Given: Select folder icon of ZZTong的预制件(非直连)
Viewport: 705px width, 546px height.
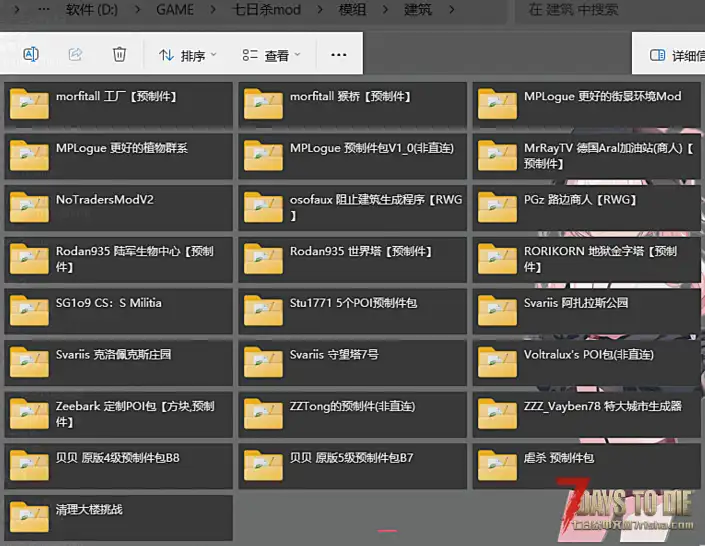Looking at the screenshot, I should coord(263,414).
